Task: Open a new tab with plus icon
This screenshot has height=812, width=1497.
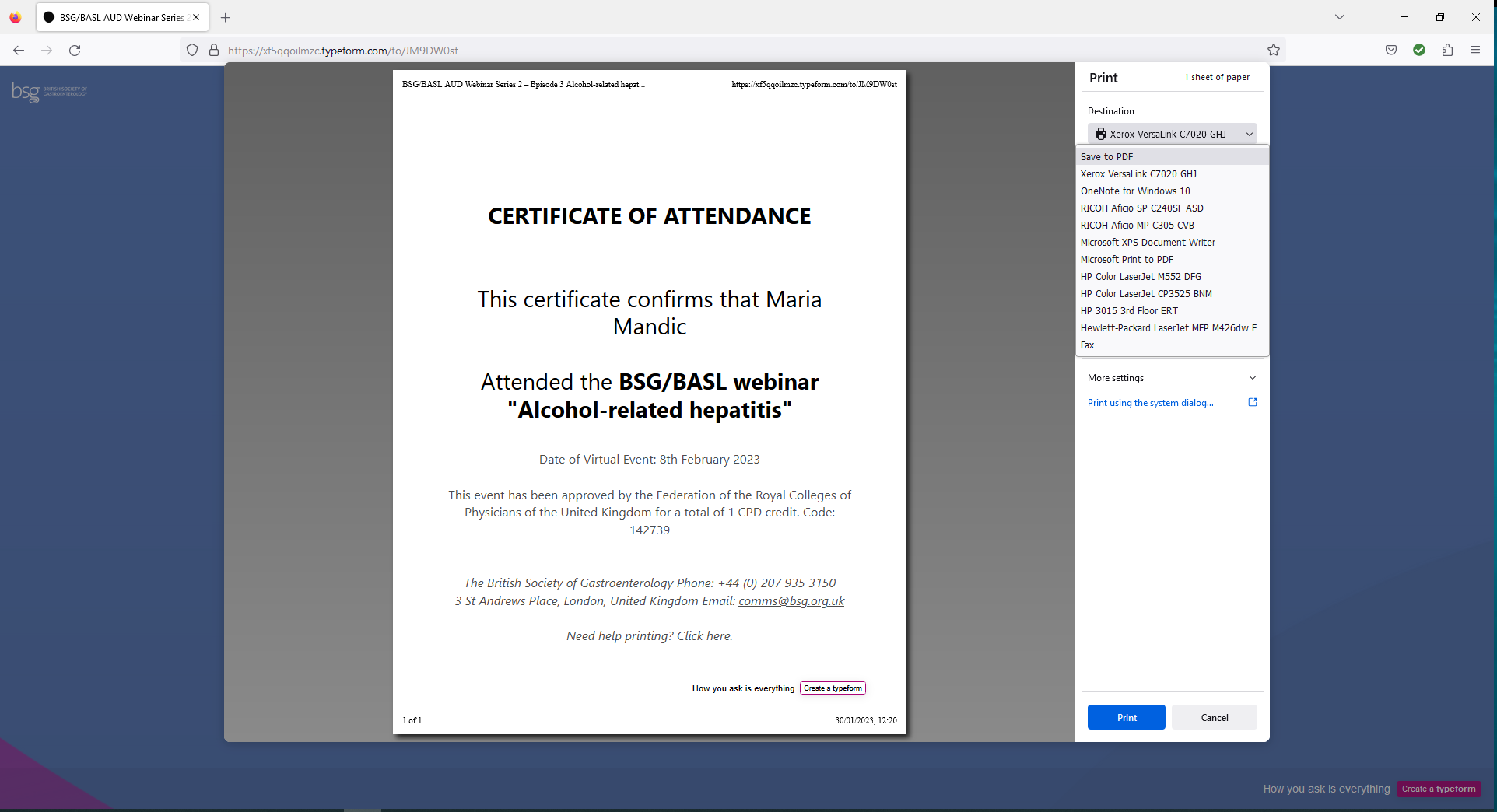Action: click(x=226, y=17)
